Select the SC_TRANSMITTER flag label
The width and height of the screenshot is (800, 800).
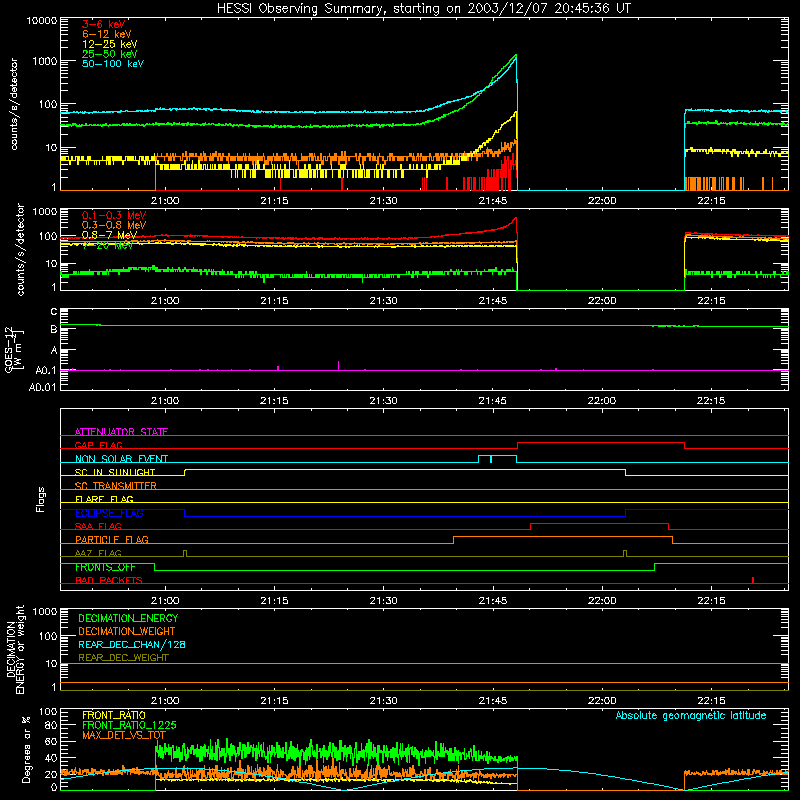pyautogui.click(x=116, y=486)
